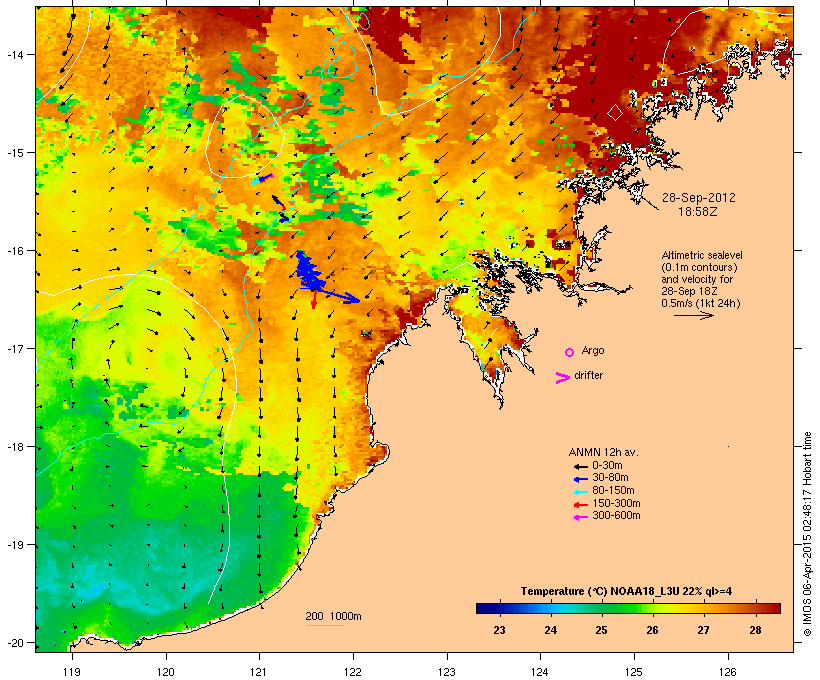Click the latitude axis label -16
Viewport: 820px width, 680px height.
(x=14, y=251)
